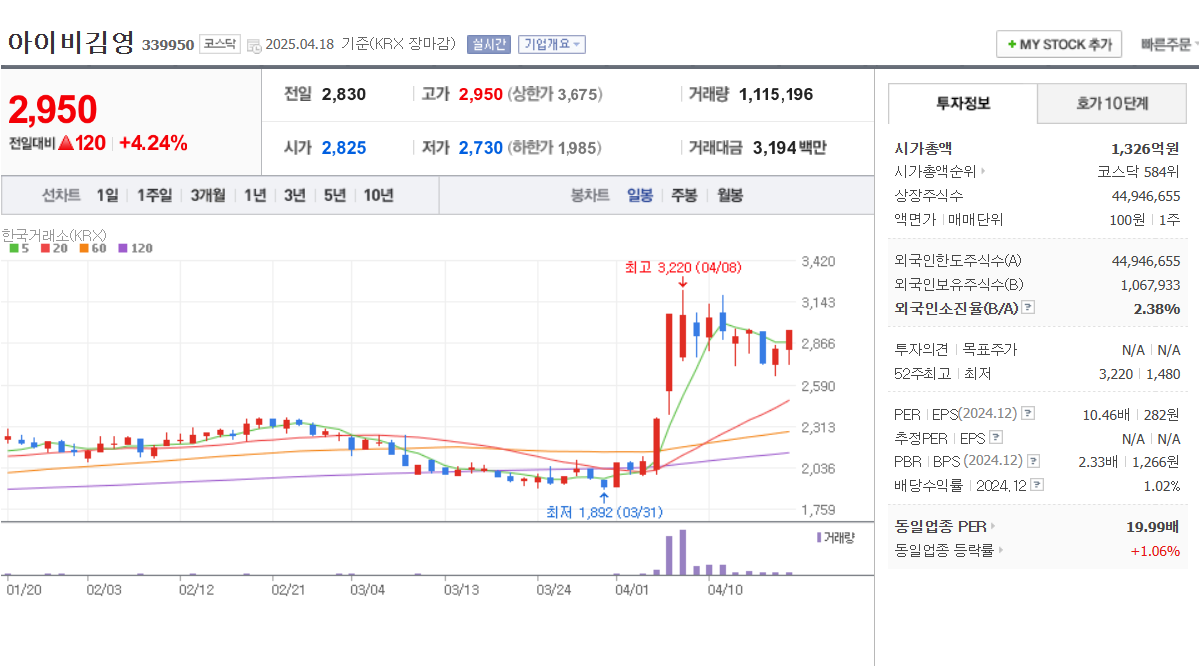The image size is (1199, 666).
Task: Select 10년 line chart period
Action: click(x=378, y=196)
